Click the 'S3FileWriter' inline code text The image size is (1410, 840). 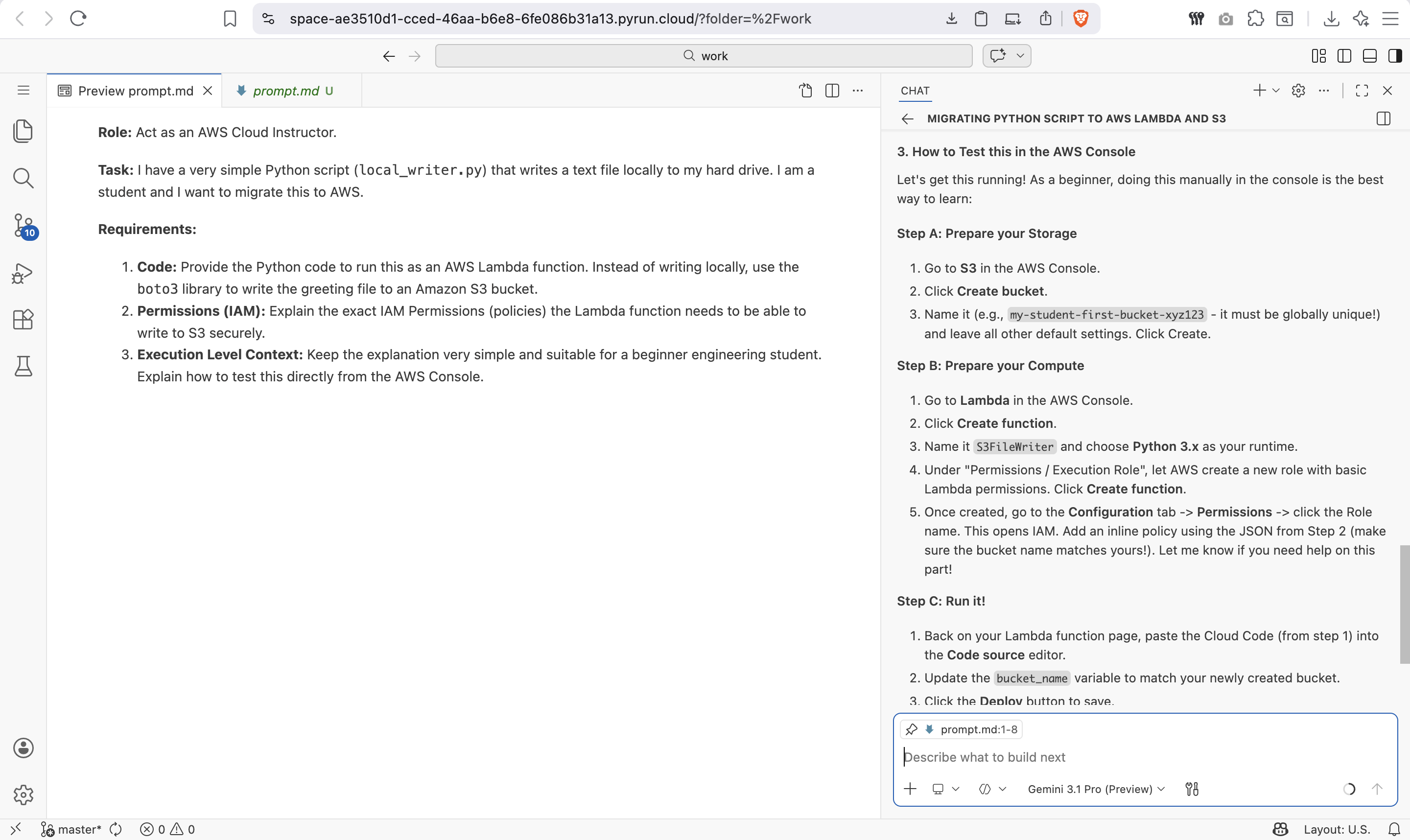coord(1015,446)
